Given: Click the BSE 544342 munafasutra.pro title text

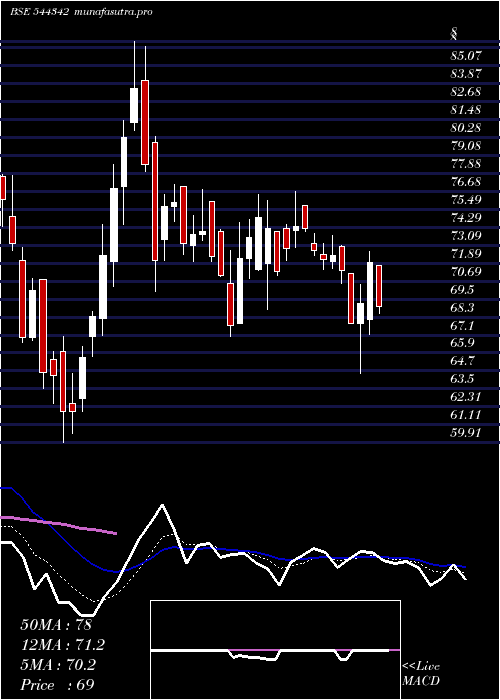Looking at the screenshot, I should [x=81, y=12].
